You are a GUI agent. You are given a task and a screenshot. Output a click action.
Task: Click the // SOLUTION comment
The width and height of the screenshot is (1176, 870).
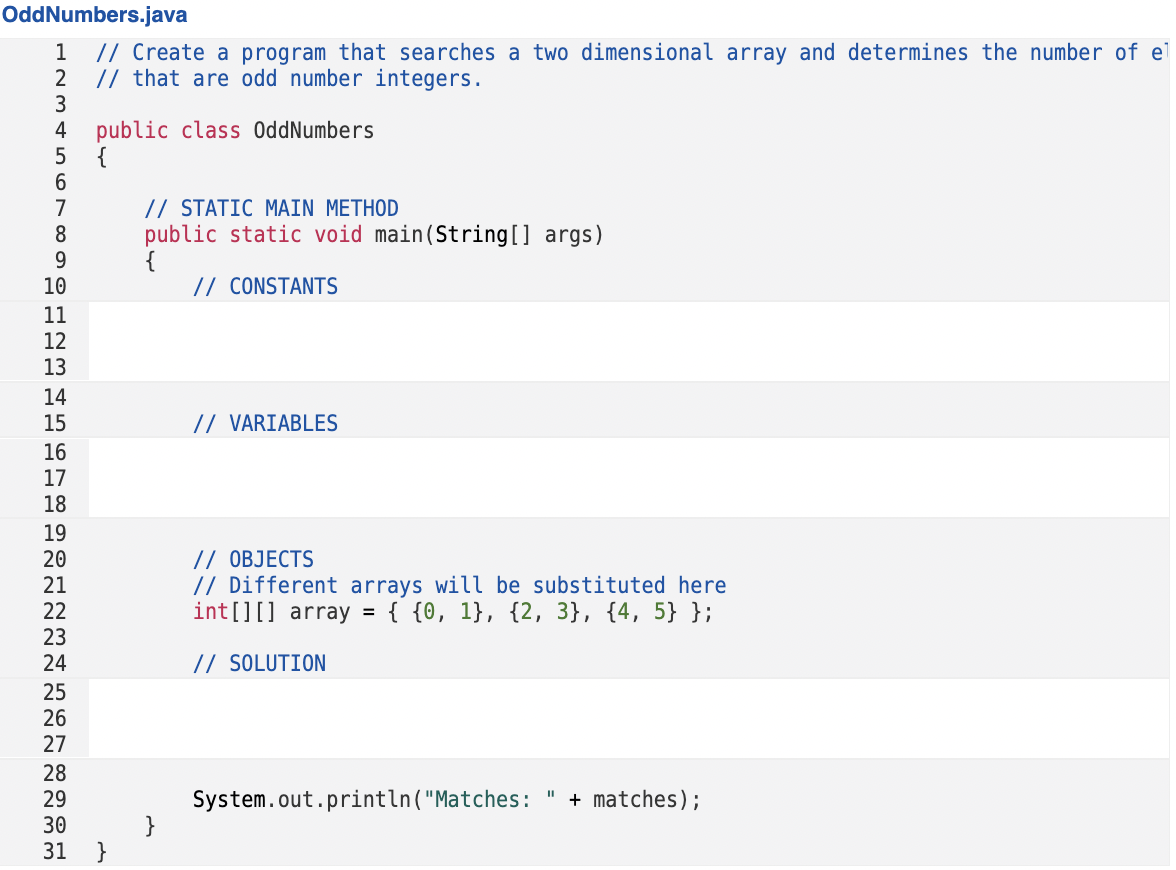(258, 663)
